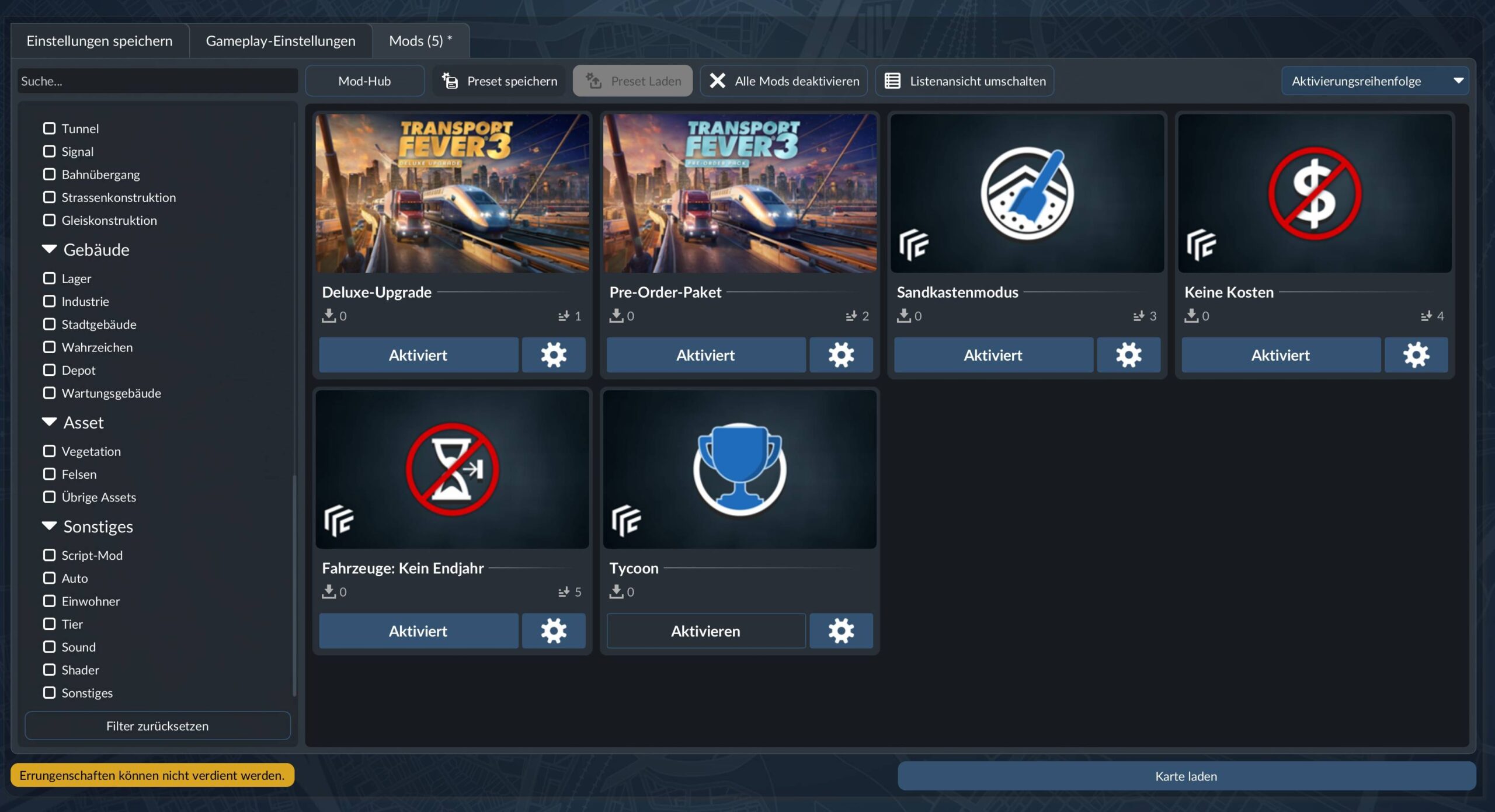Switch to Einstellungen speichern tab
The height and width of the screenshot is (812, 1495).
100,41
